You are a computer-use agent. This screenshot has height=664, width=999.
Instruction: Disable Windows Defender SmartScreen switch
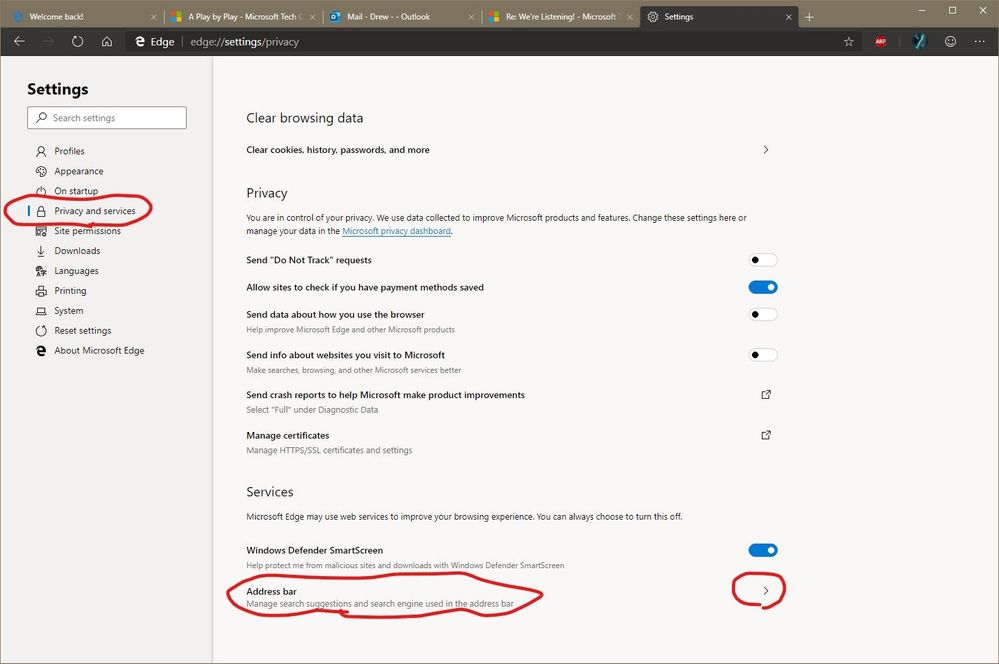click(x=763, y=550)
